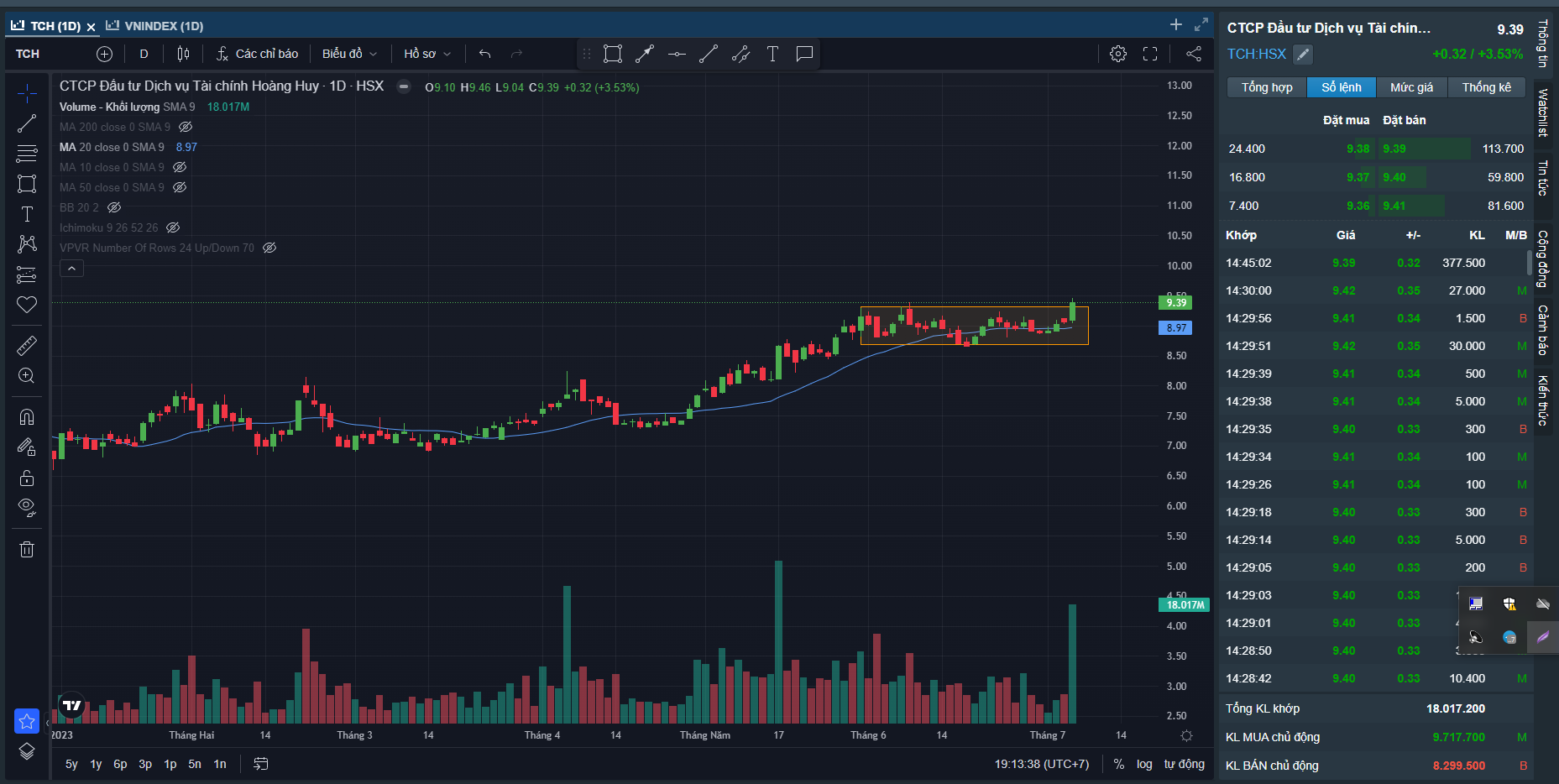Switch to the Tổng hợp tab
The width and height of the screenshot is (1559, 784).
point(1267,87)
